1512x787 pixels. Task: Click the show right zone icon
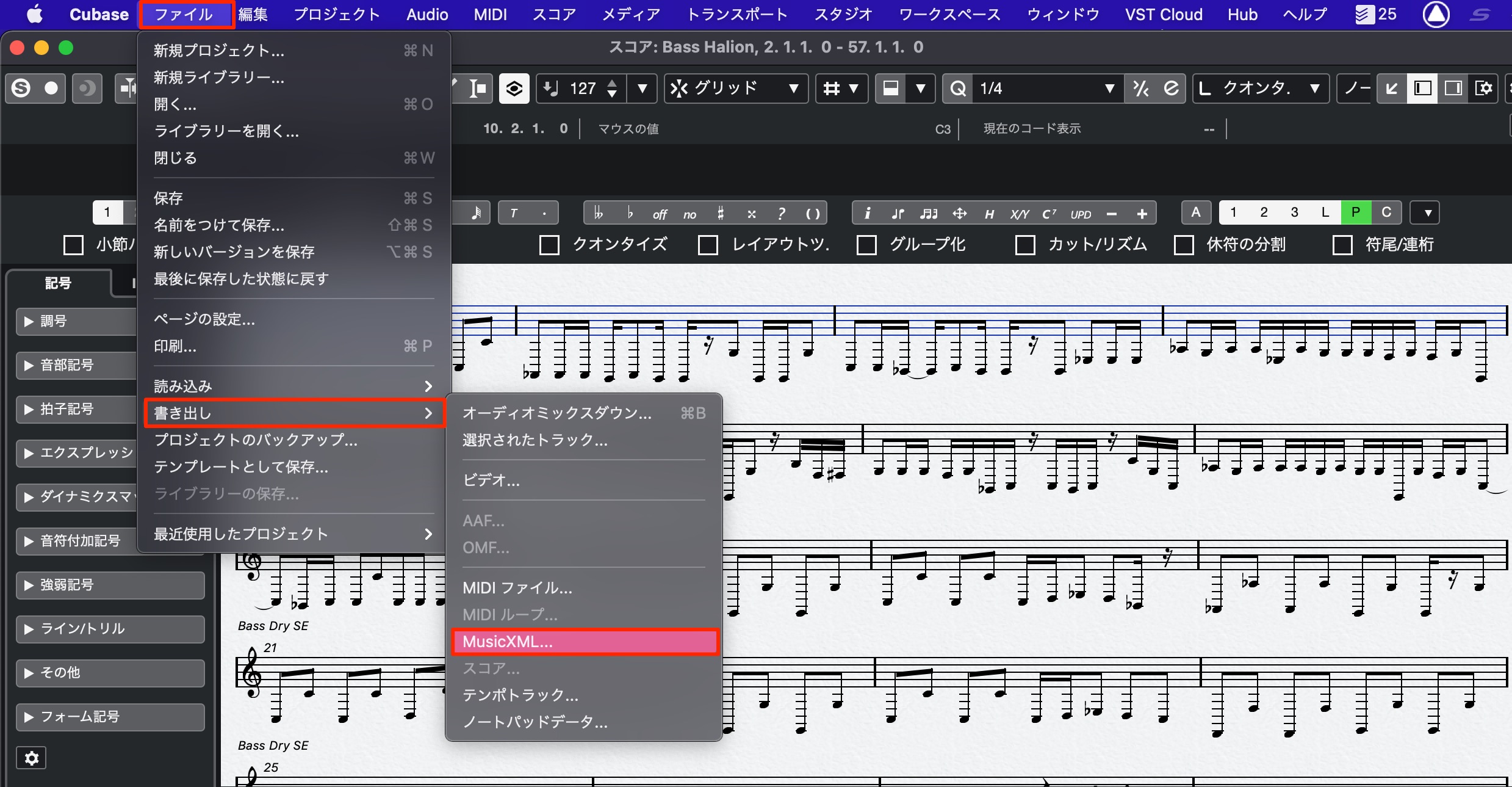[x=1453, y=89]
